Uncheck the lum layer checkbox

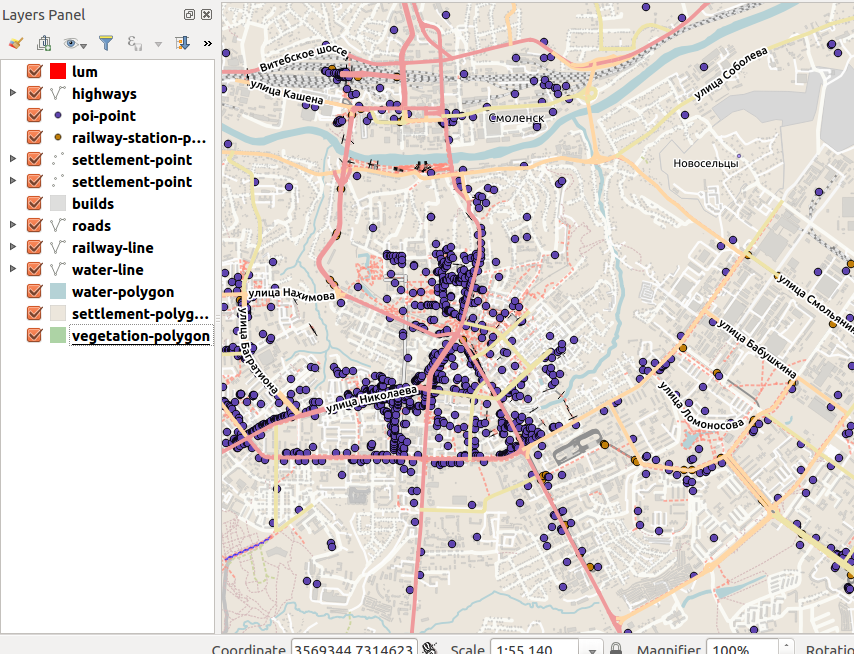[34, 72]
